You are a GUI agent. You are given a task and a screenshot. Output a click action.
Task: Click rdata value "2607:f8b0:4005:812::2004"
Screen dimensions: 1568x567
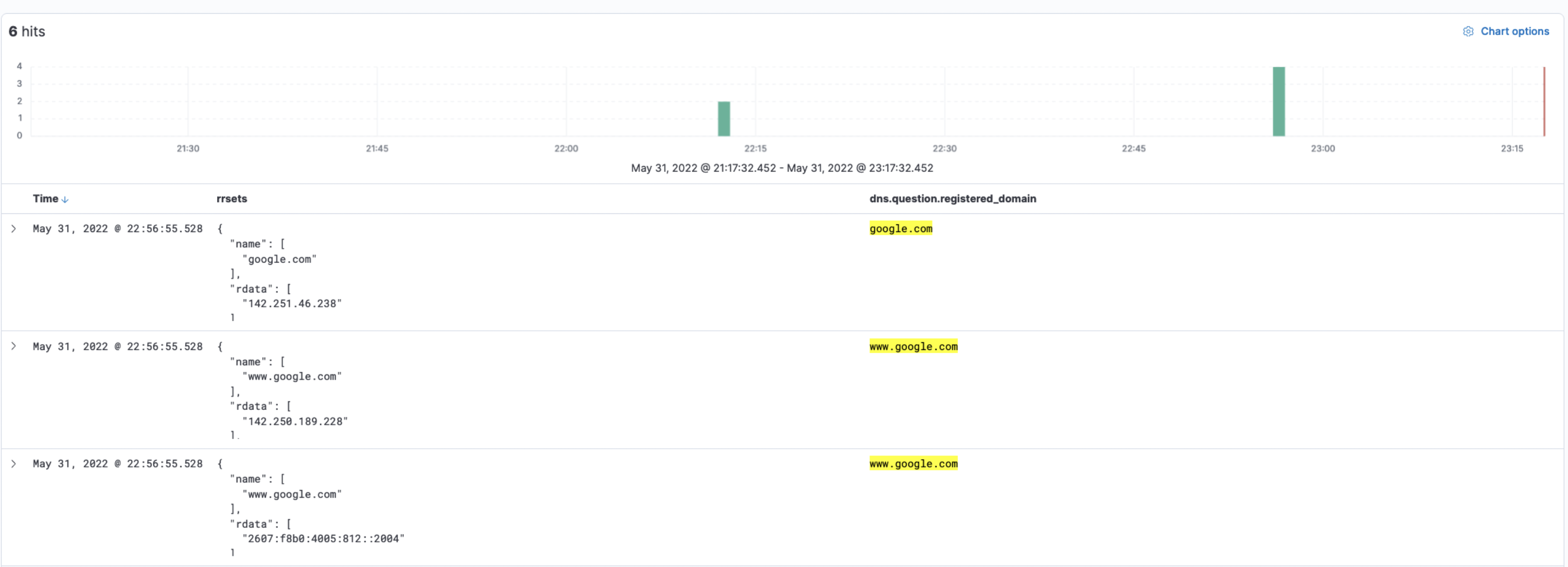[x=323, y=539]
